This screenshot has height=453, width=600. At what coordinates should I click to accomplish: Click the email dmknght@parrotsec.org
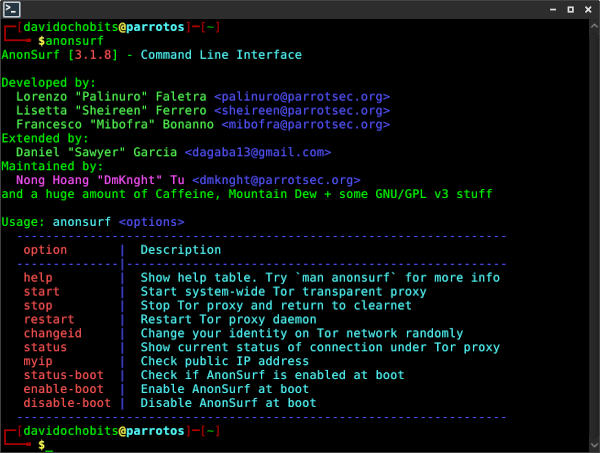(x=276, y=180)
